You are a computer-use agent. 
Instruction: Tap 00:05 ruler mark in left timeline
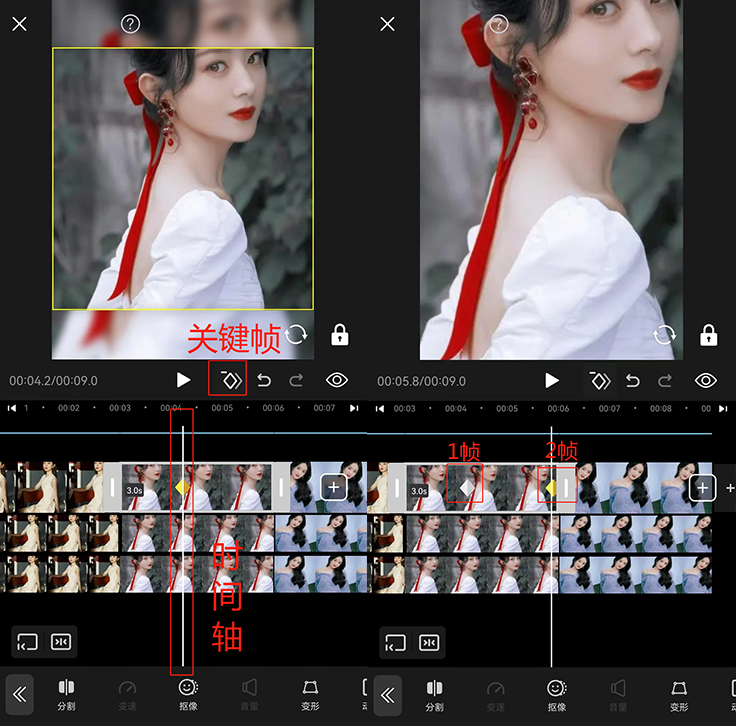click(222, 408)
